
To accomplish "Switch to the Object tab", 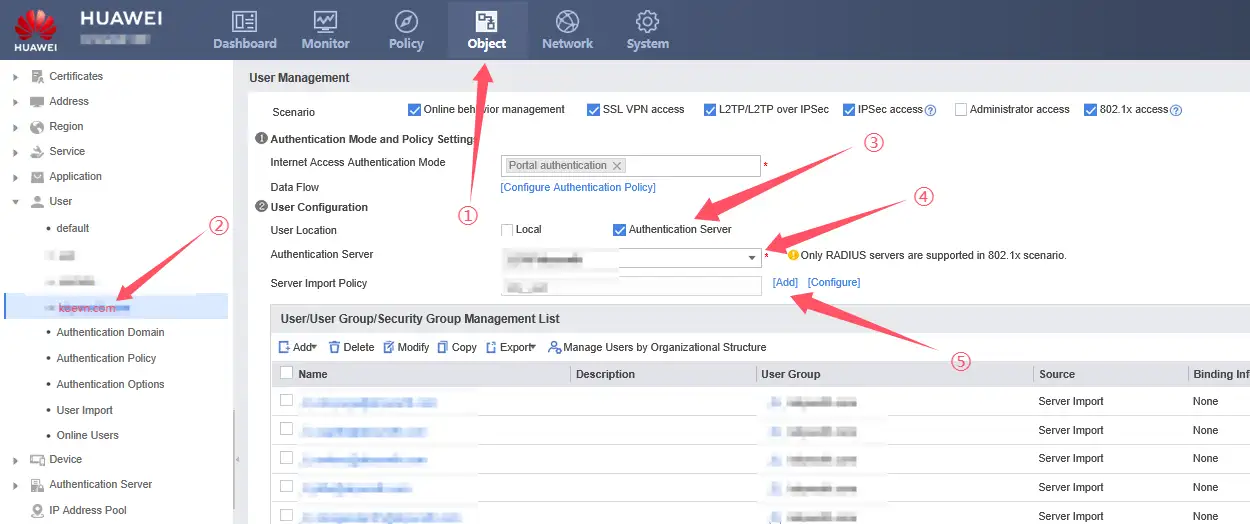I will [x=487, y=30].
